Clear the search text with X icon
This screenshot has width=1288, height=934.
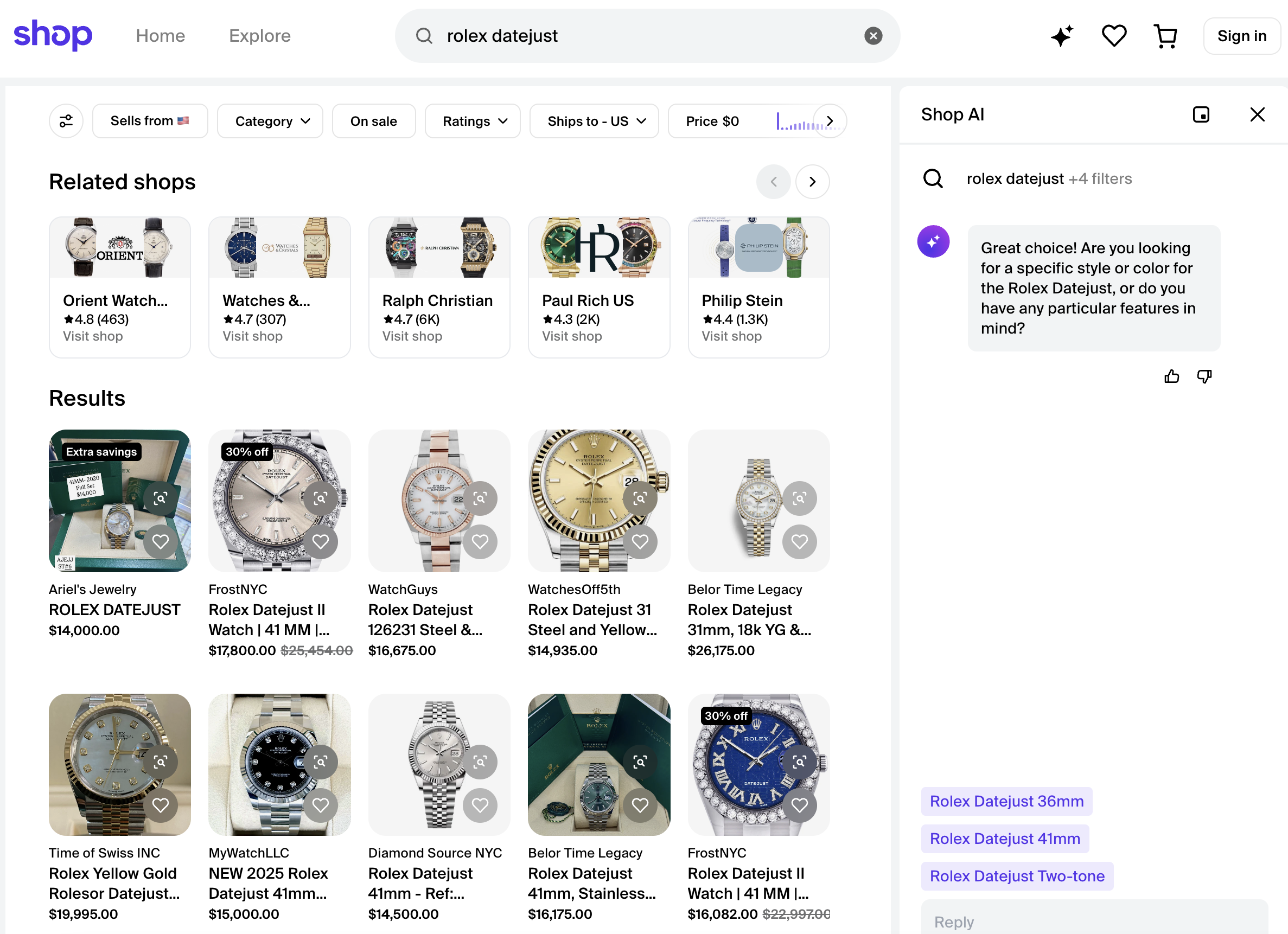point(873,36)
